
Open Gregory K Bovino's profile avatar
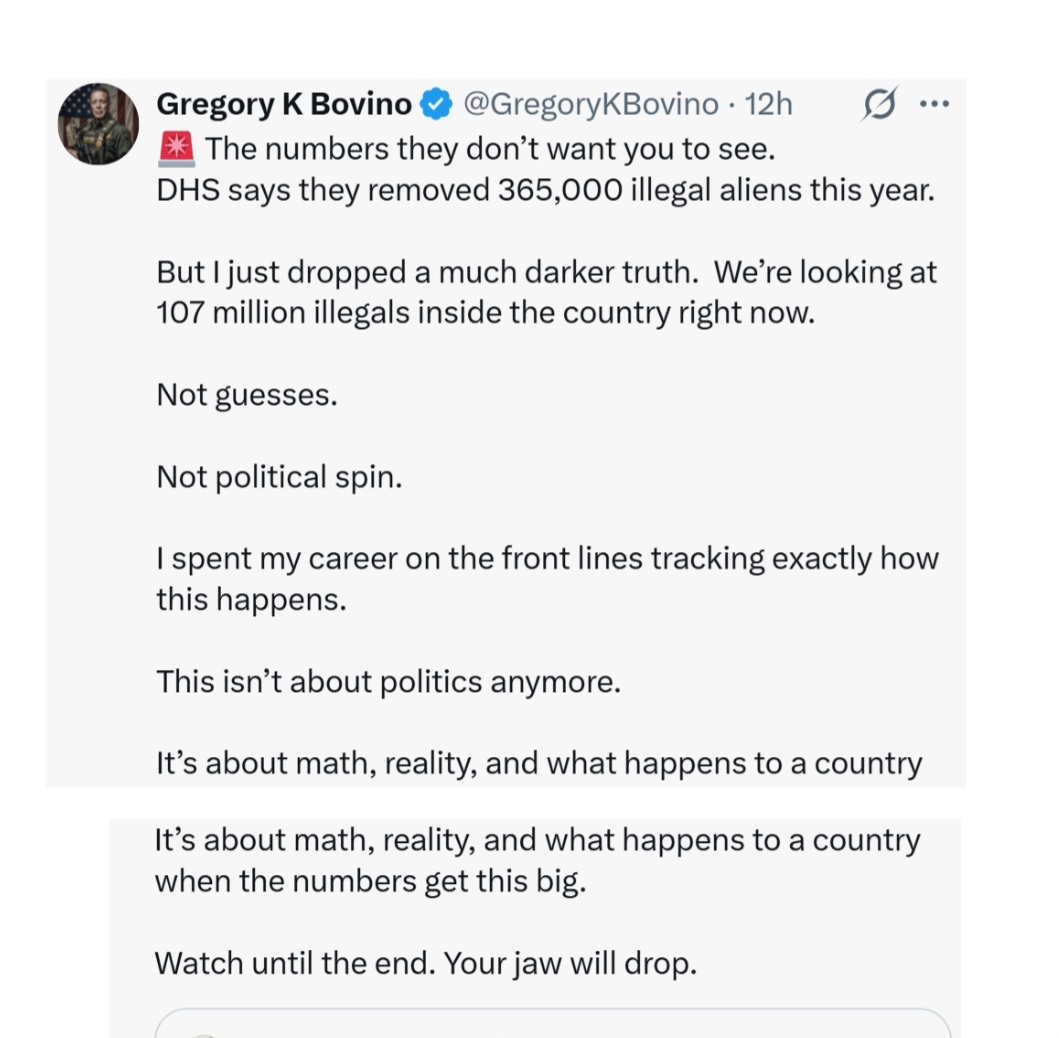click(x=99, y=124)
